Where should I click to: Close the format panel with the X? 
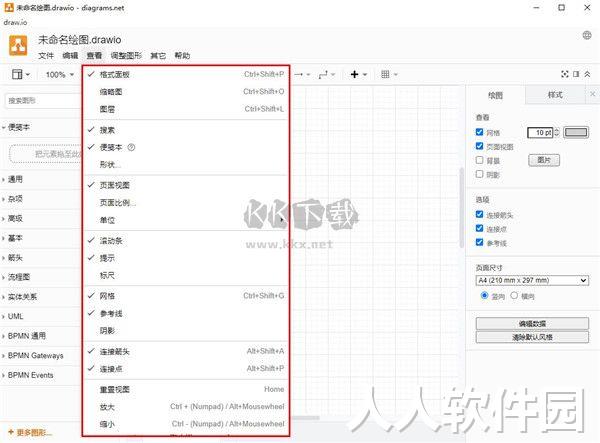click(593, 94)
